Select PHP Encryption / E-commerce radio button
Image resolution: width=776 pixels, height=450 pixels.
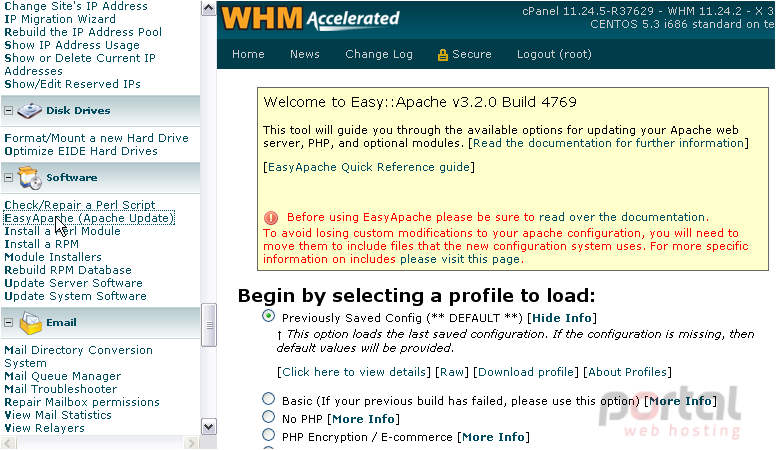[x=269, y=435]
